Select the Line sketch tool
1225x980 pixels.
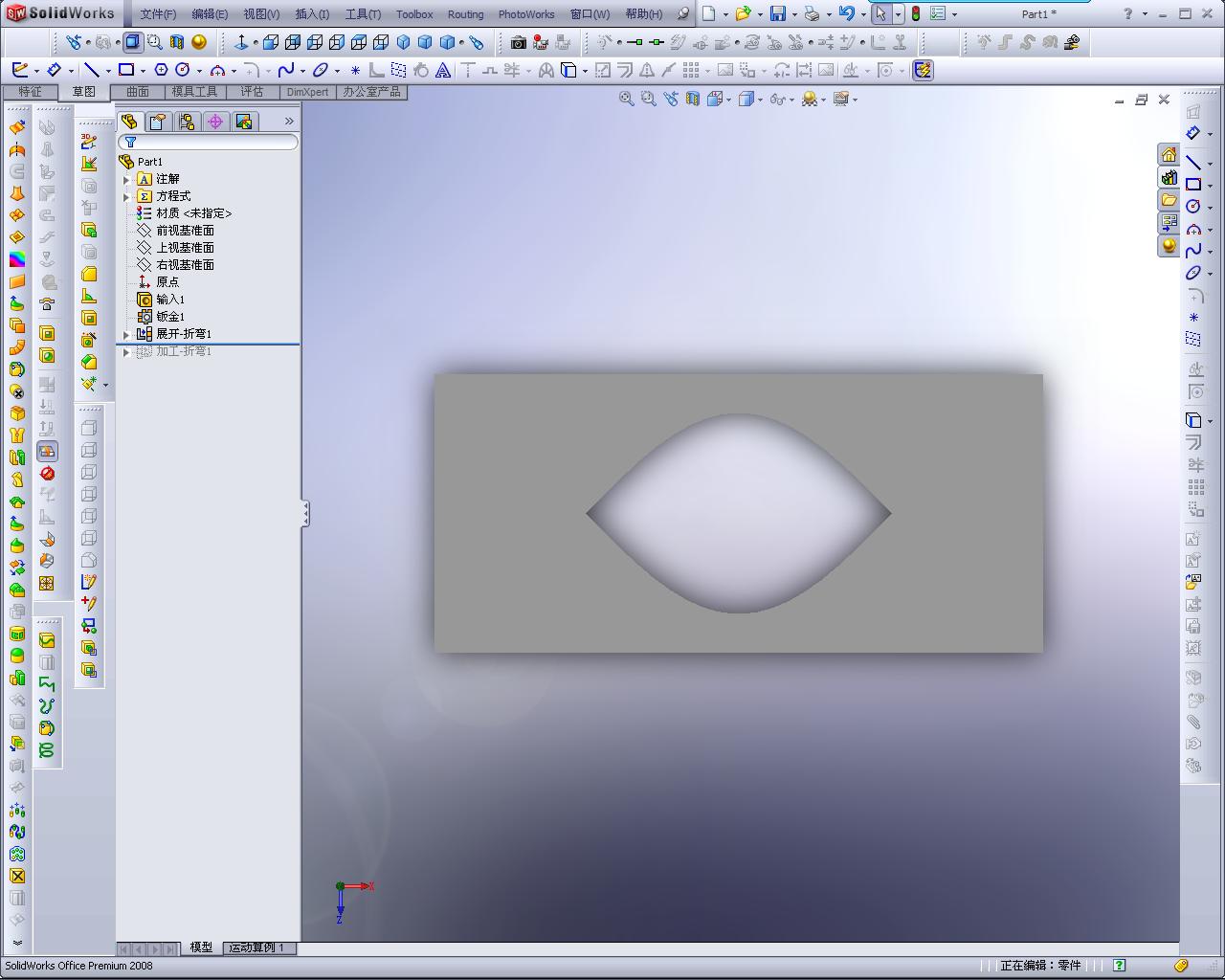coord(91,70)
